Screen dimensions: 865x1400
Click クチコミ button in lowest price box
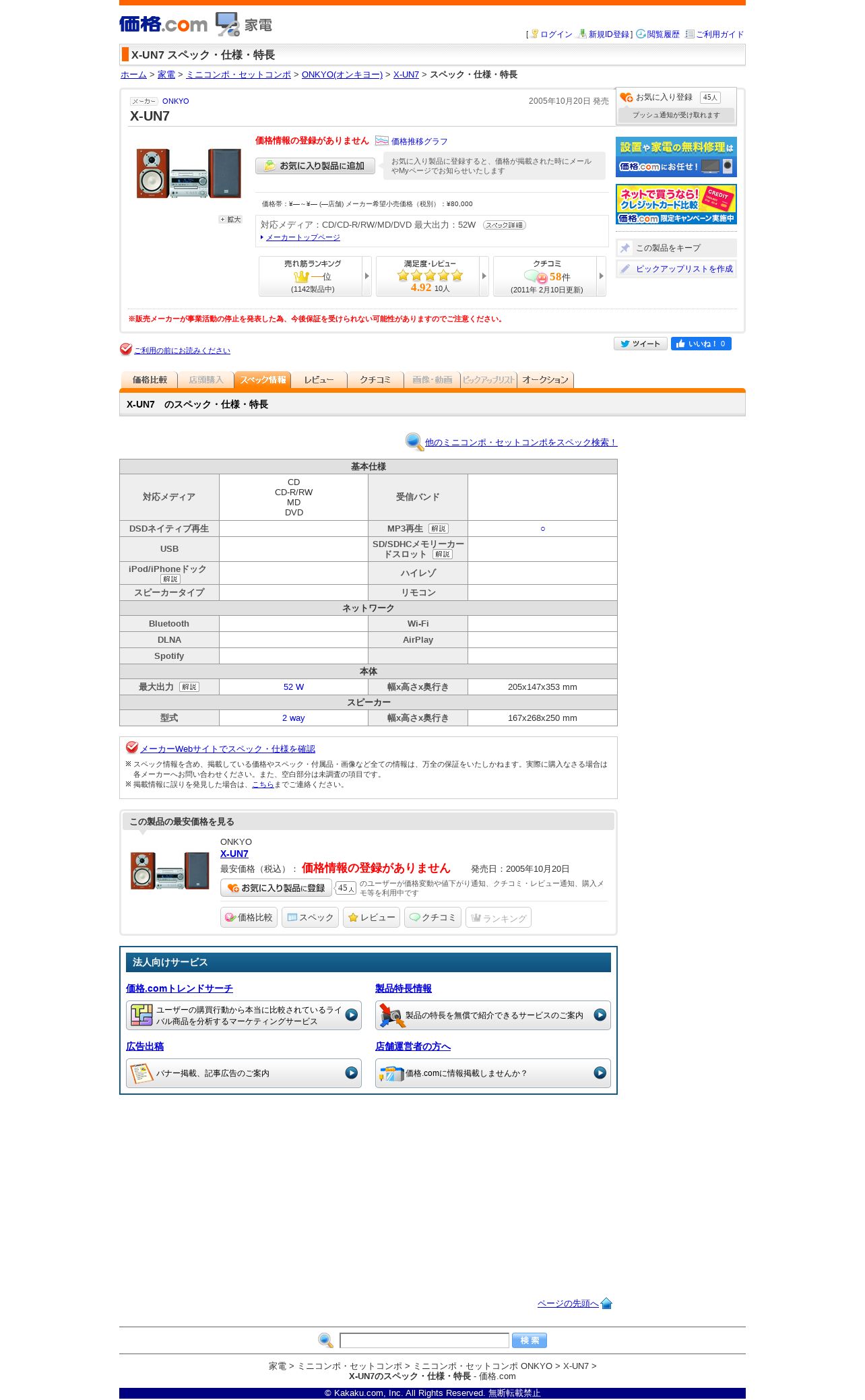click(x=433, y=918)
